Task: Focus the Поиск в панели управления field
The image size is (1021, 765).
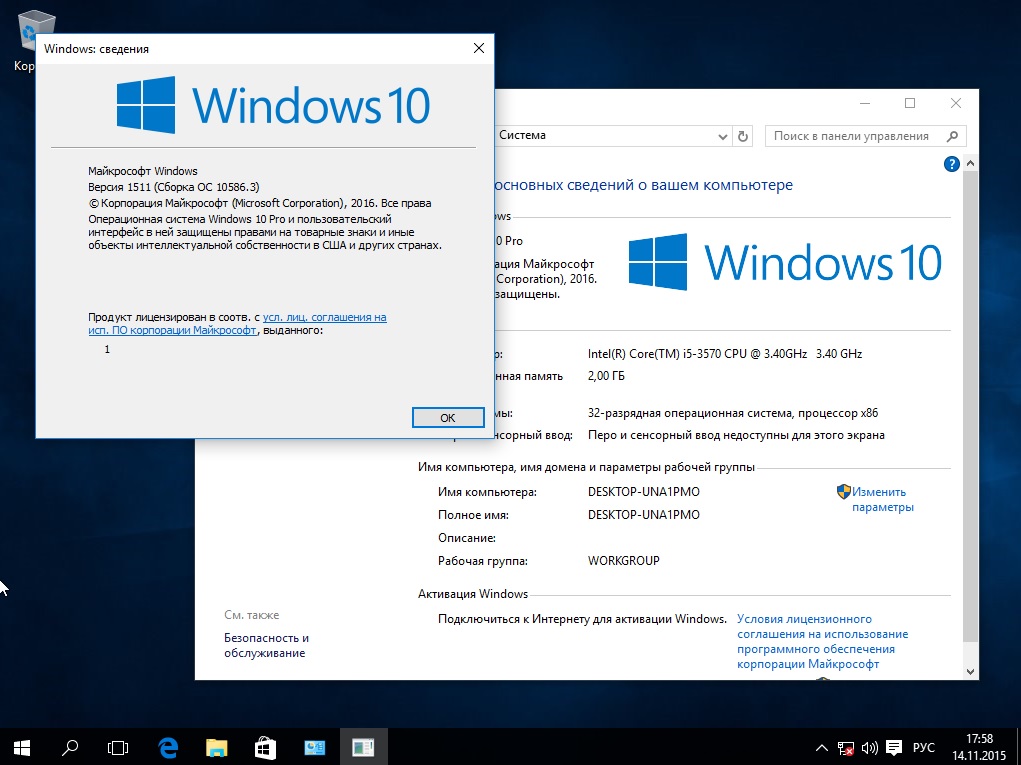Action: click(865, 136)
